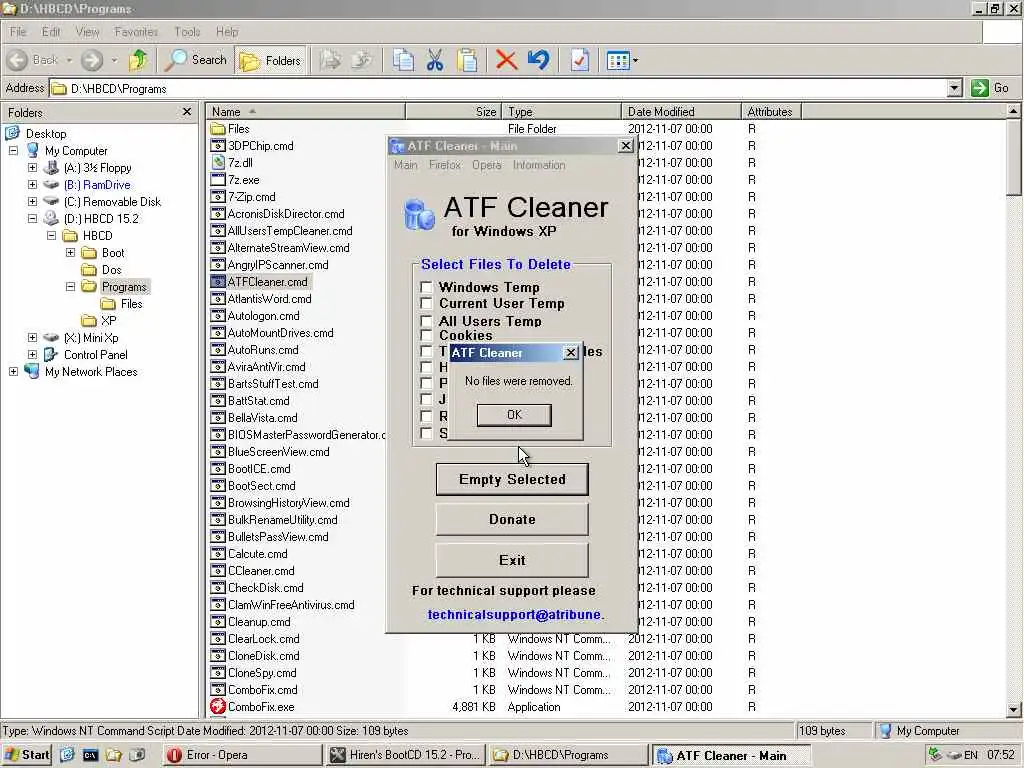The width and height of the screenshot is (1024, 768).
Task: Click the Control Panel icon in tree
Action: click(x=51, y=355)
